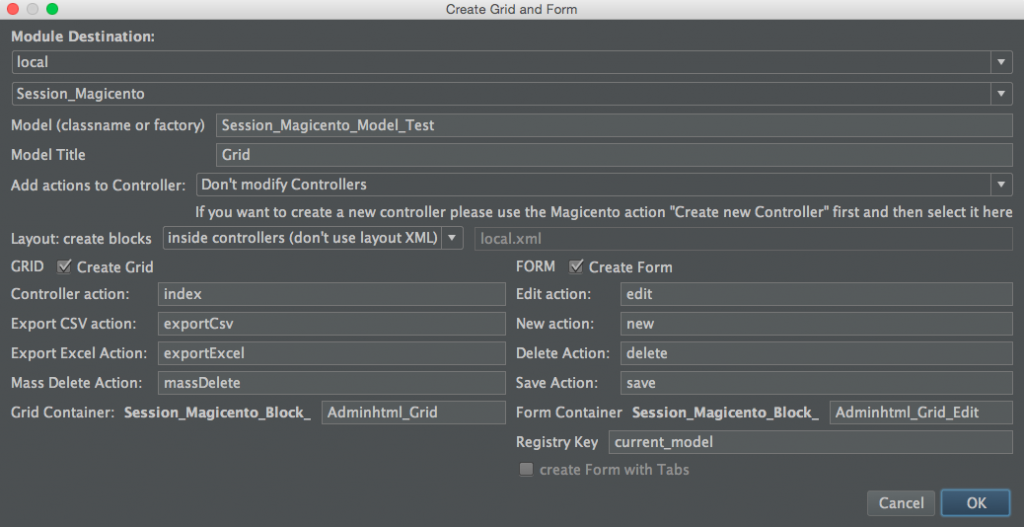Image resolution: width=1024 pixels, height=527 pixels.
Task: Open the 'local' code pool dropdown
Action: pos(512,63)
